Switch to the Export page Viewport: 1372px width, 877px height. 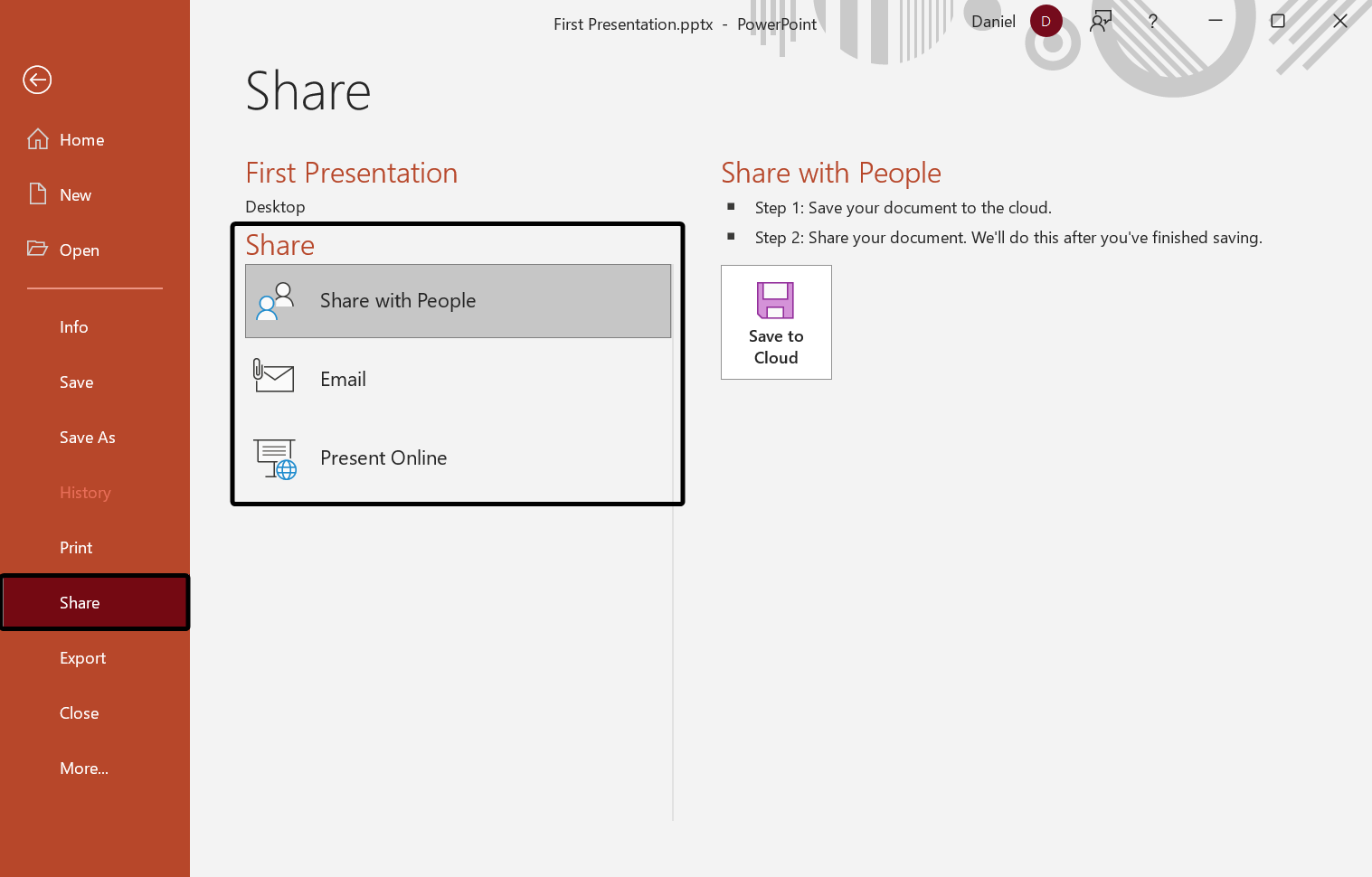click(83, 658)
